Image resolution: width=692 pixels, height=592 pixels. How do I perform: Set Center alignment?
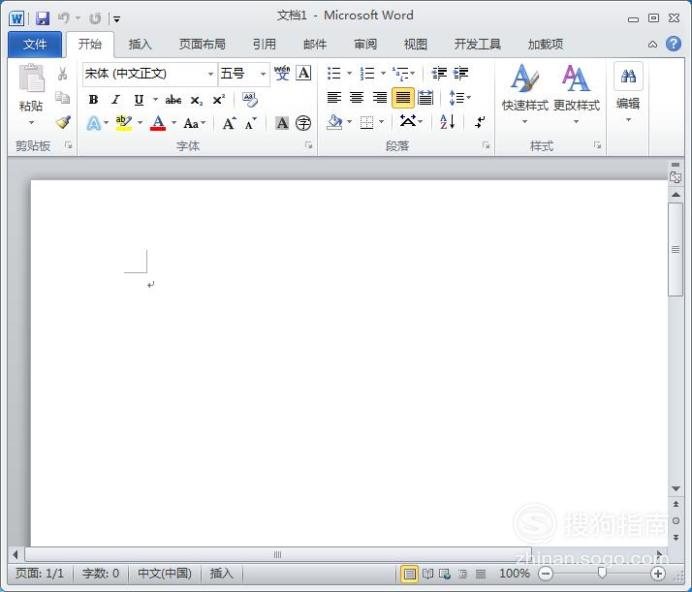click(x=357, y=97)
